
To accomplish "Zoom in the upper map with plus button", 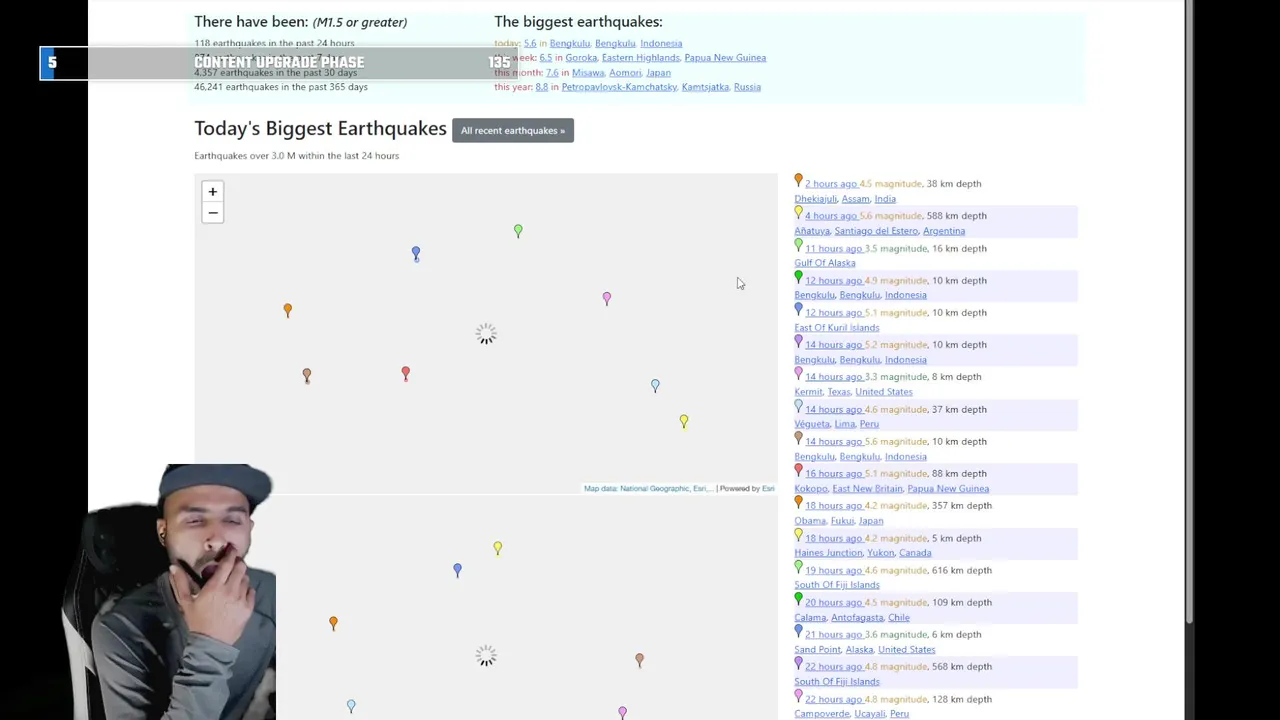I will coord(212,191).
